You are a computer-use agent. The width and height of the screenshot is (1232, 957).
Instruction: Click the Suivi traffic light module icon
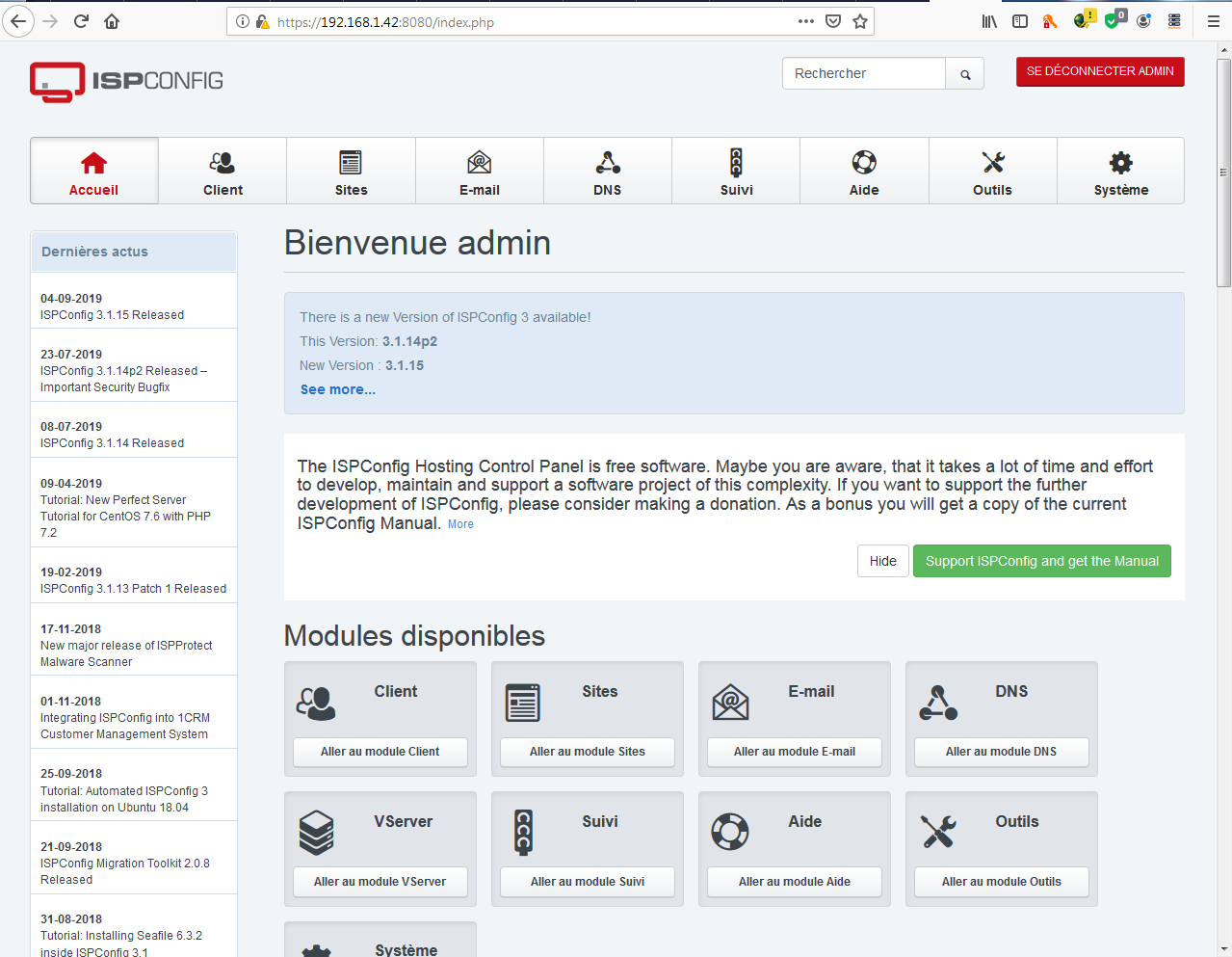(523, 832)
